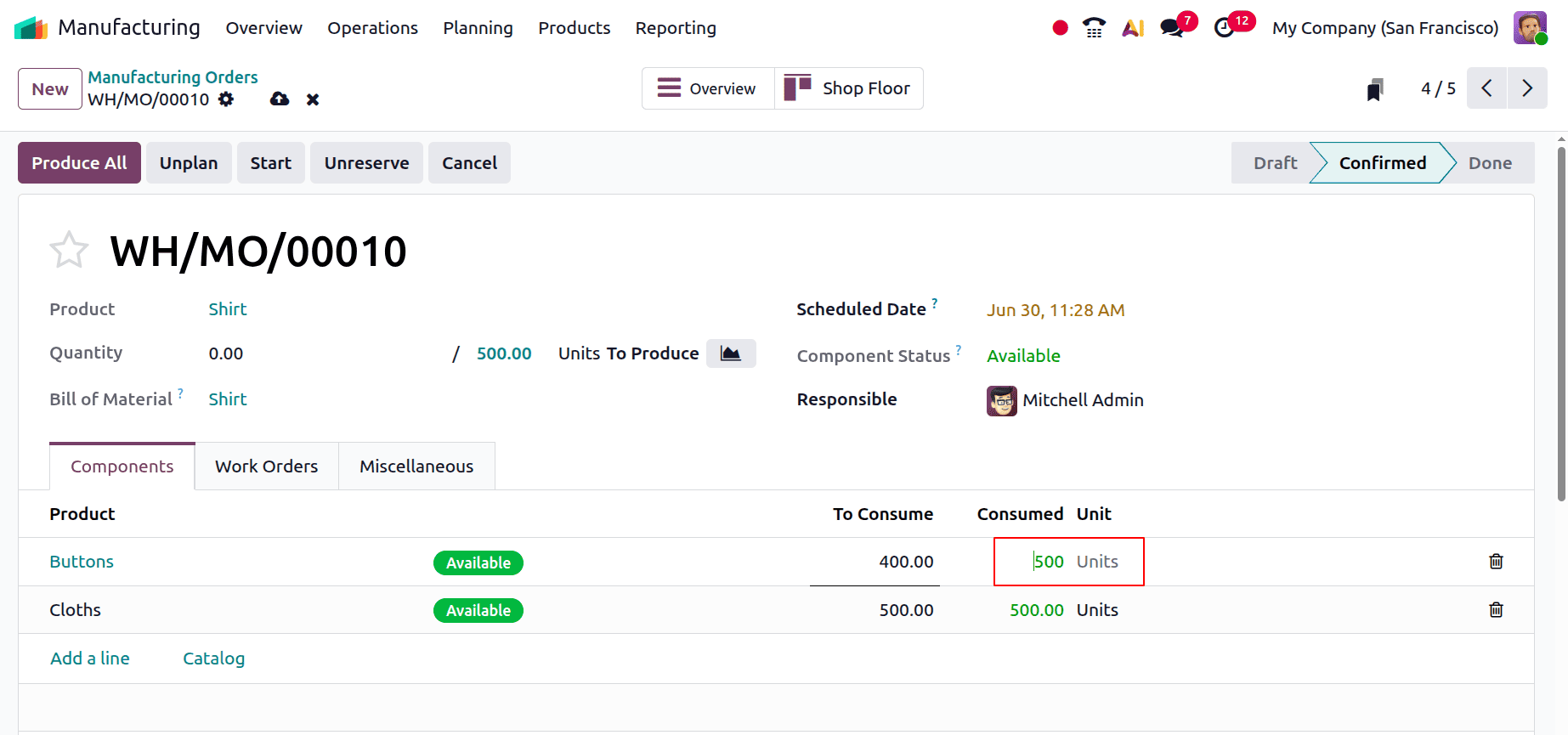Open the activities clock icon
Image resolution: width=1568 pixels, height=735 pixels.
point(1224,28)
